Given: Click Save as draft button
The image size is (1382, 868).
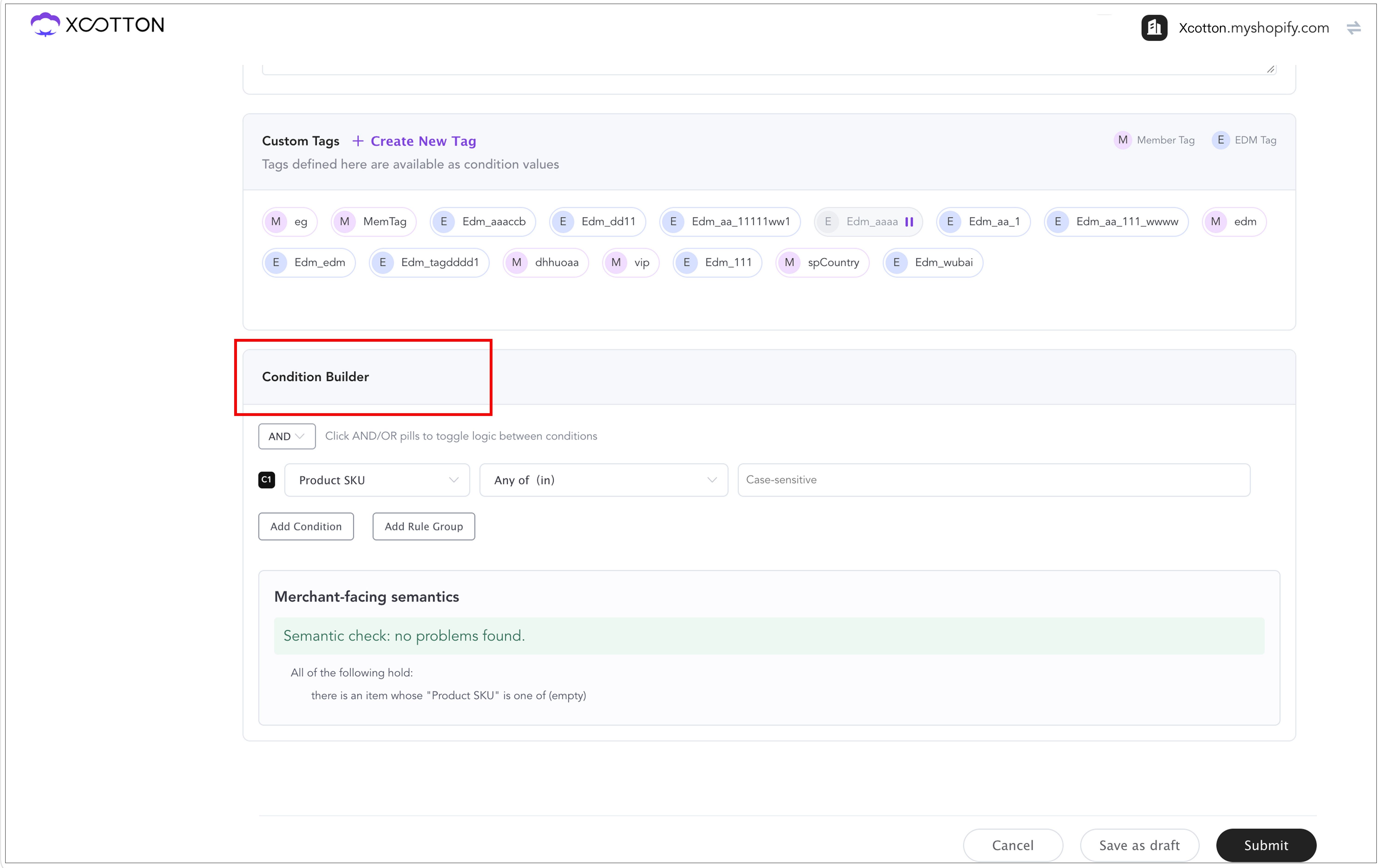Looking at the screenshot, I should point(1139,845).
